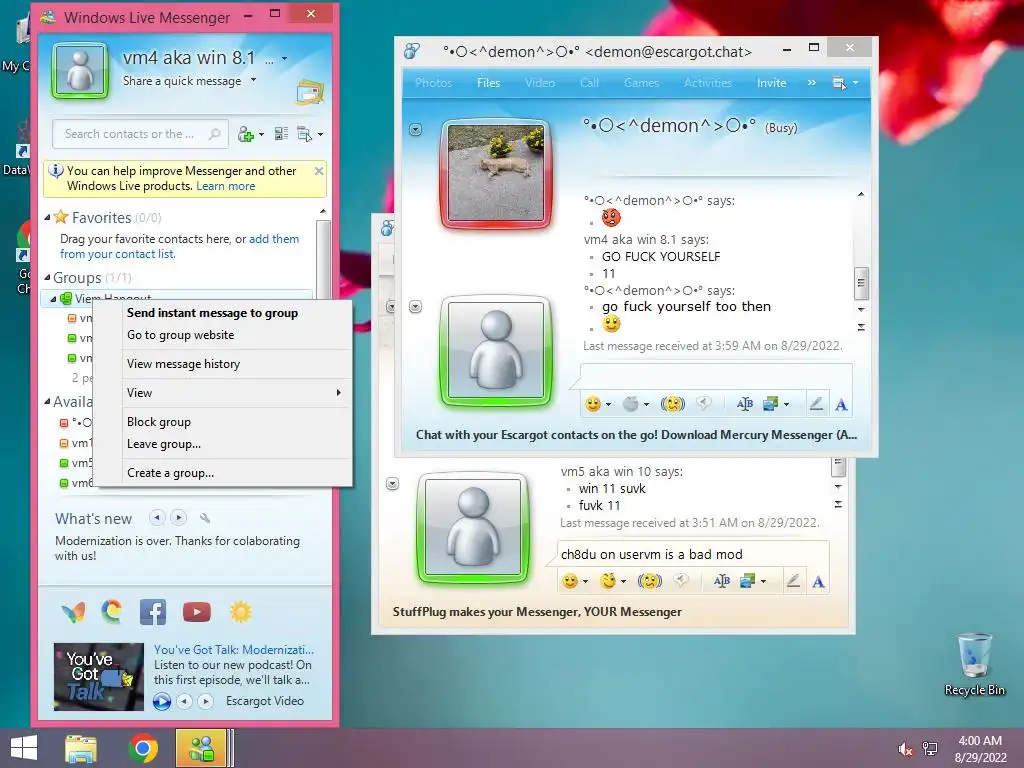Send a nudge in vm5 chat
1024x768 pixels.
click(x=650, y=581)
